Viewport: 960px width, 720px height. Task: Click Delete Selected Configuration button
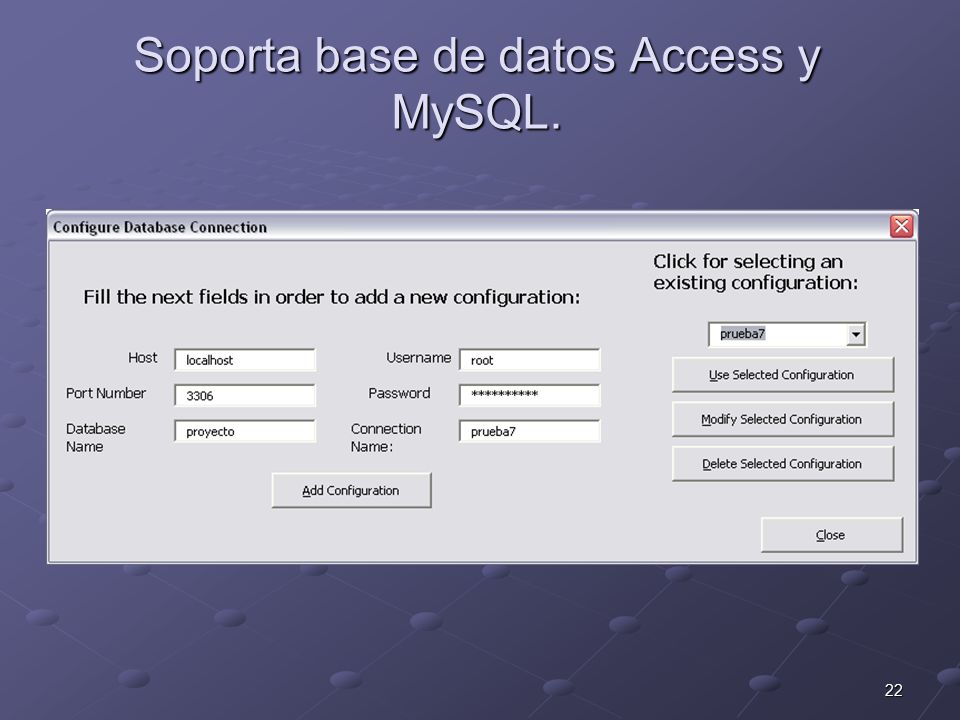point(782,463)
